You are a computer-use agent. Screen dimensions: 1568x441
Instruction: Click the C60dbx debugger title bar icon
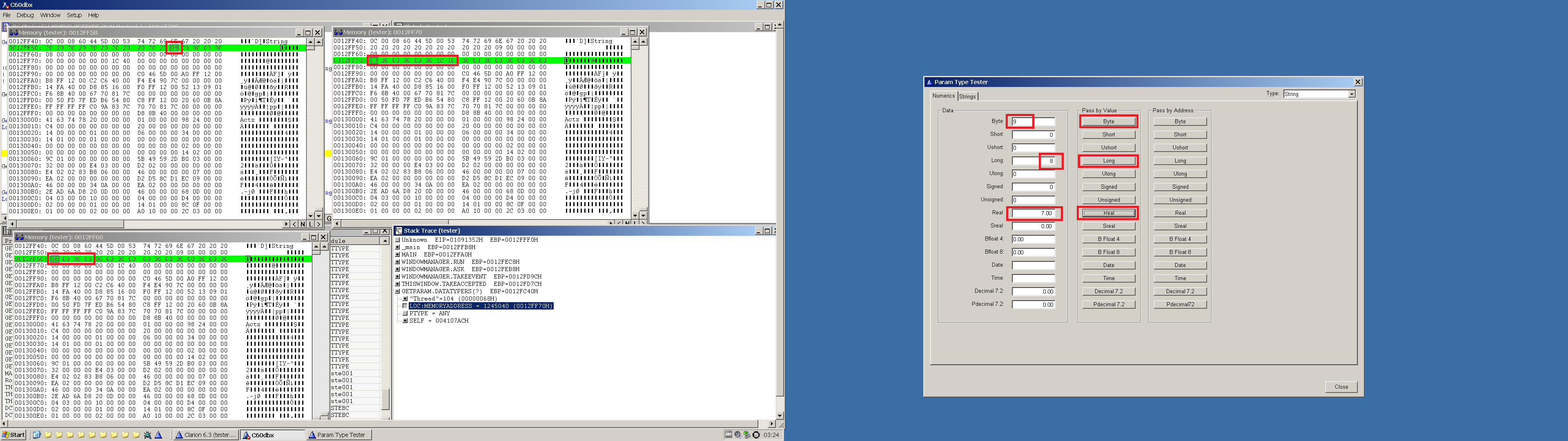click(5, 5)
